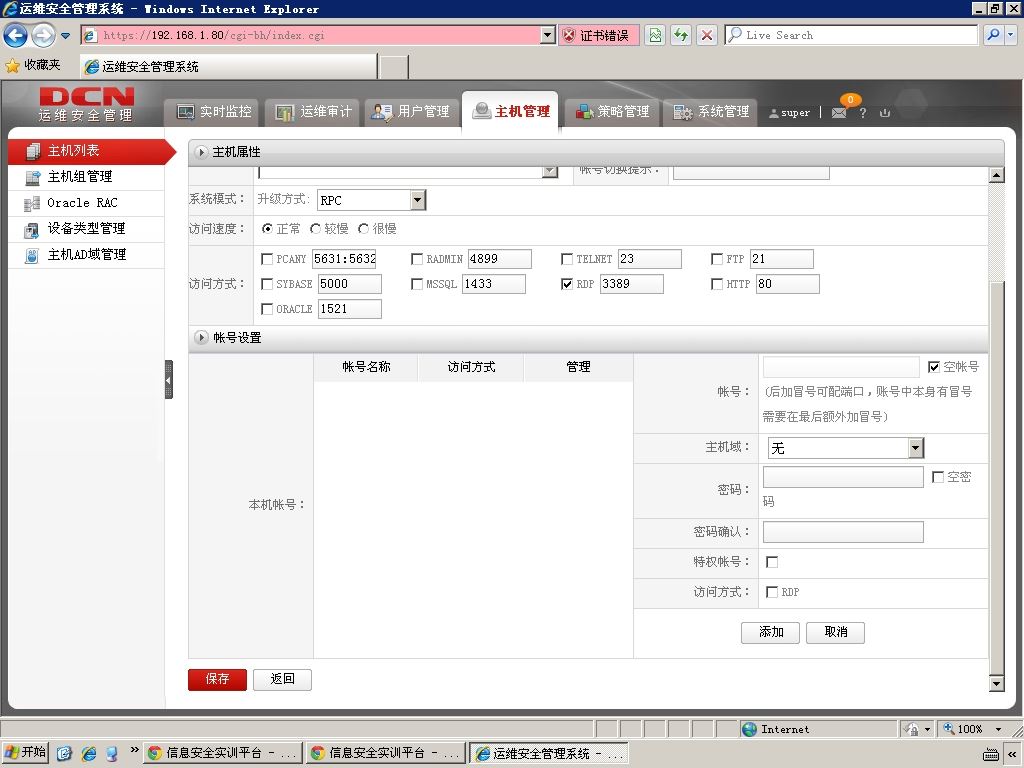This screenshot has width=1024, height=768.
Task: Uncheck the 空帐号 checkbox
Action: pos(934,367)
